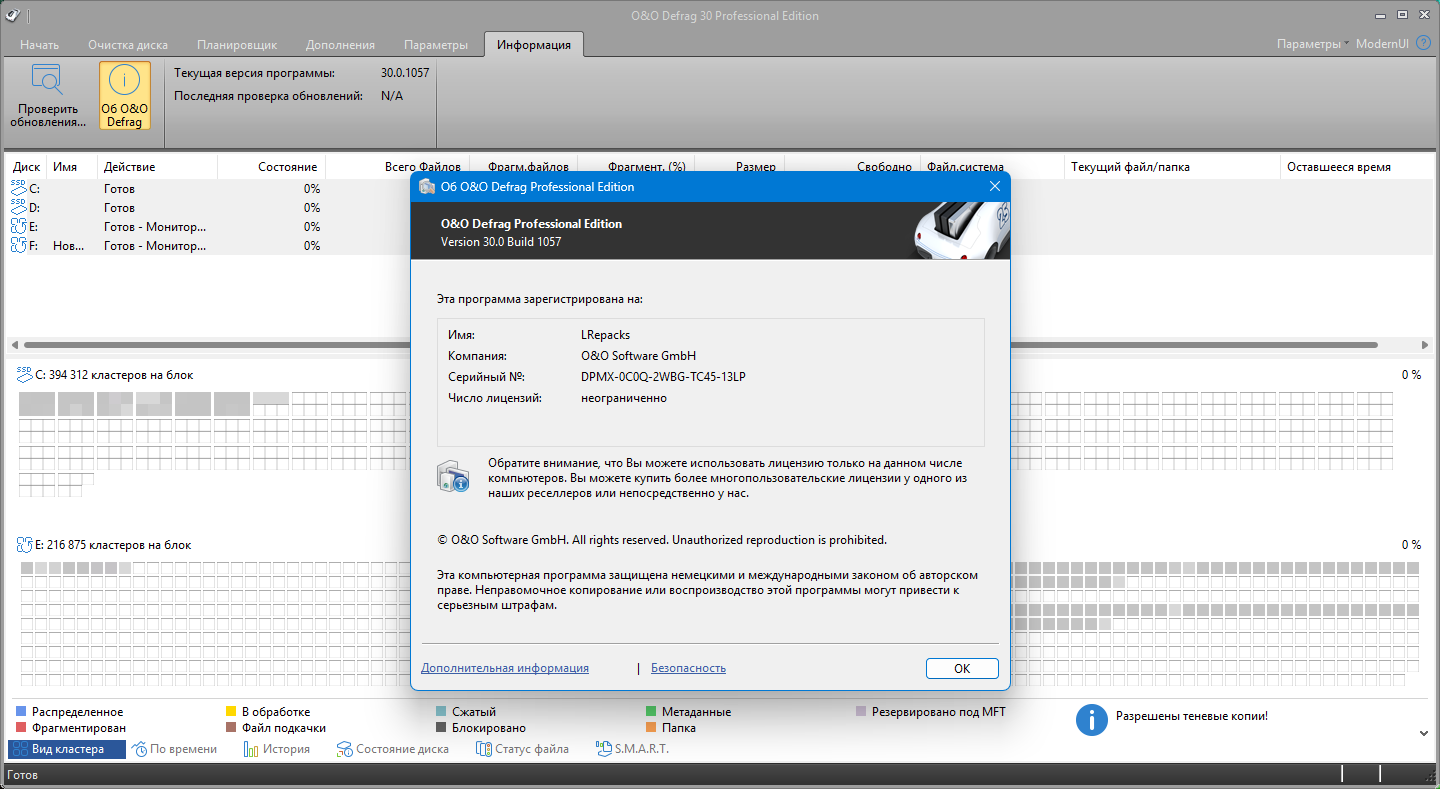
Task: Click the blue Распределенное legend color swatch
Action: coord(22,712)
